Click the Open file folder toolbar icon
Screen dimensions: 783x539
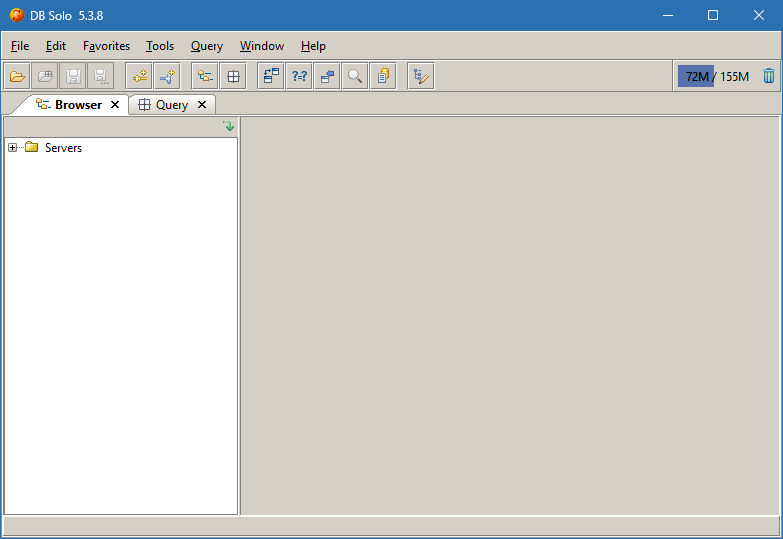pyautogui.click(x=17, y=76)
